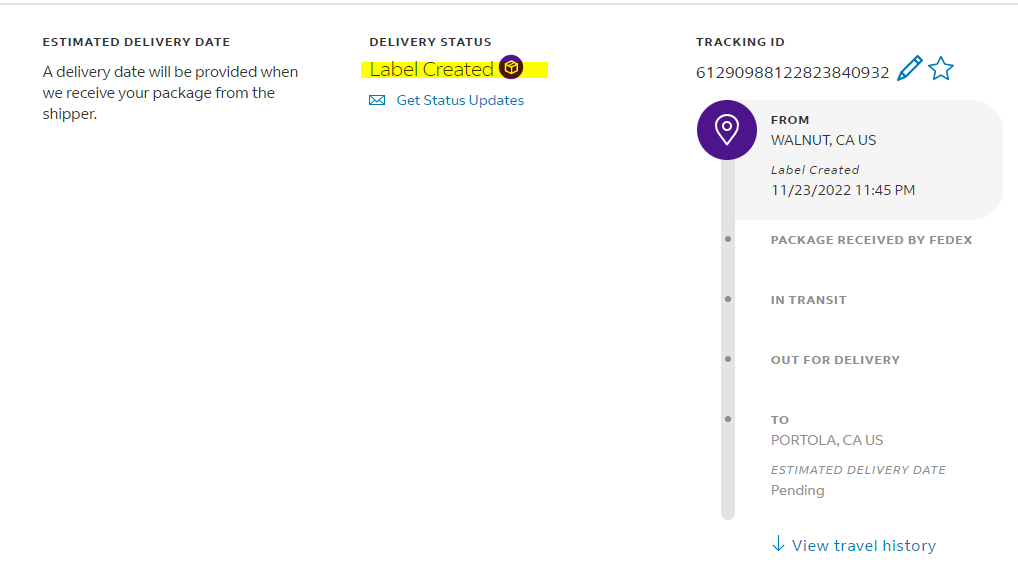Open the Get Status Updates link
Viewport: 1018px width, 566px height.
[460, 100]
